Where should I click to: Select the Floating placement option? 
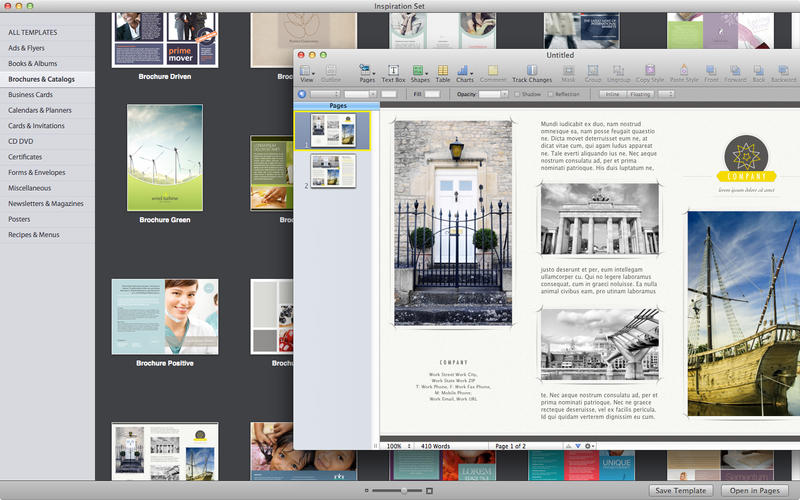pos(640,94)
